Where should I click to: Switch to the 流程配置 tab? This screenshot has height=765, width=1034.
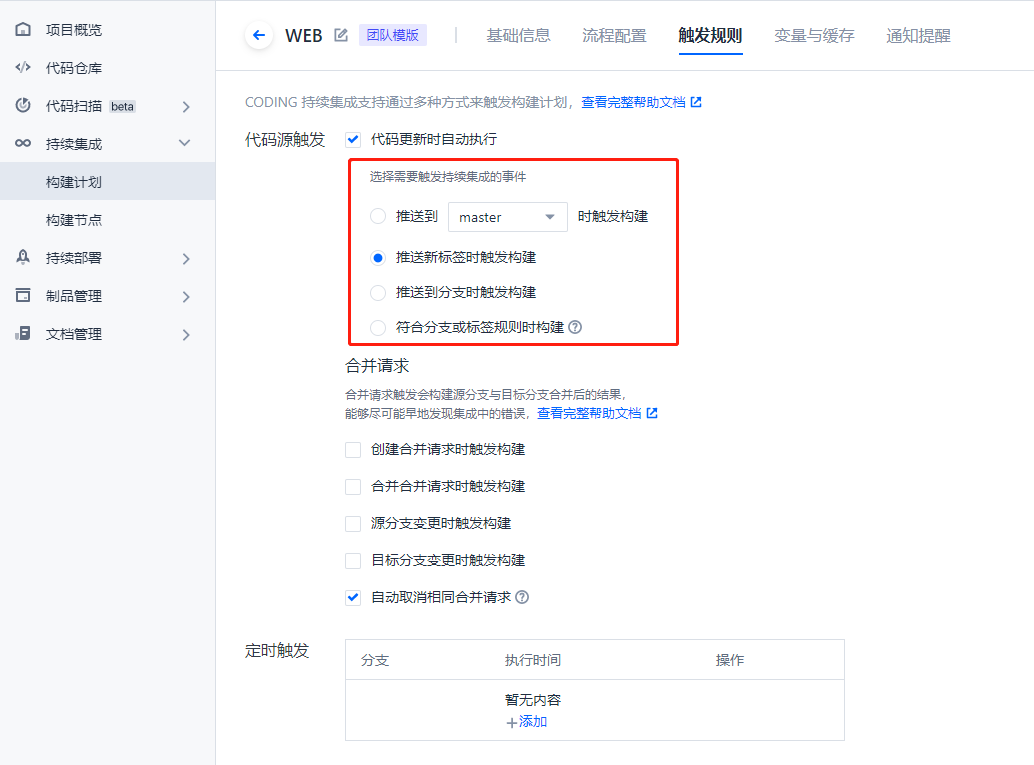[614, 36]
